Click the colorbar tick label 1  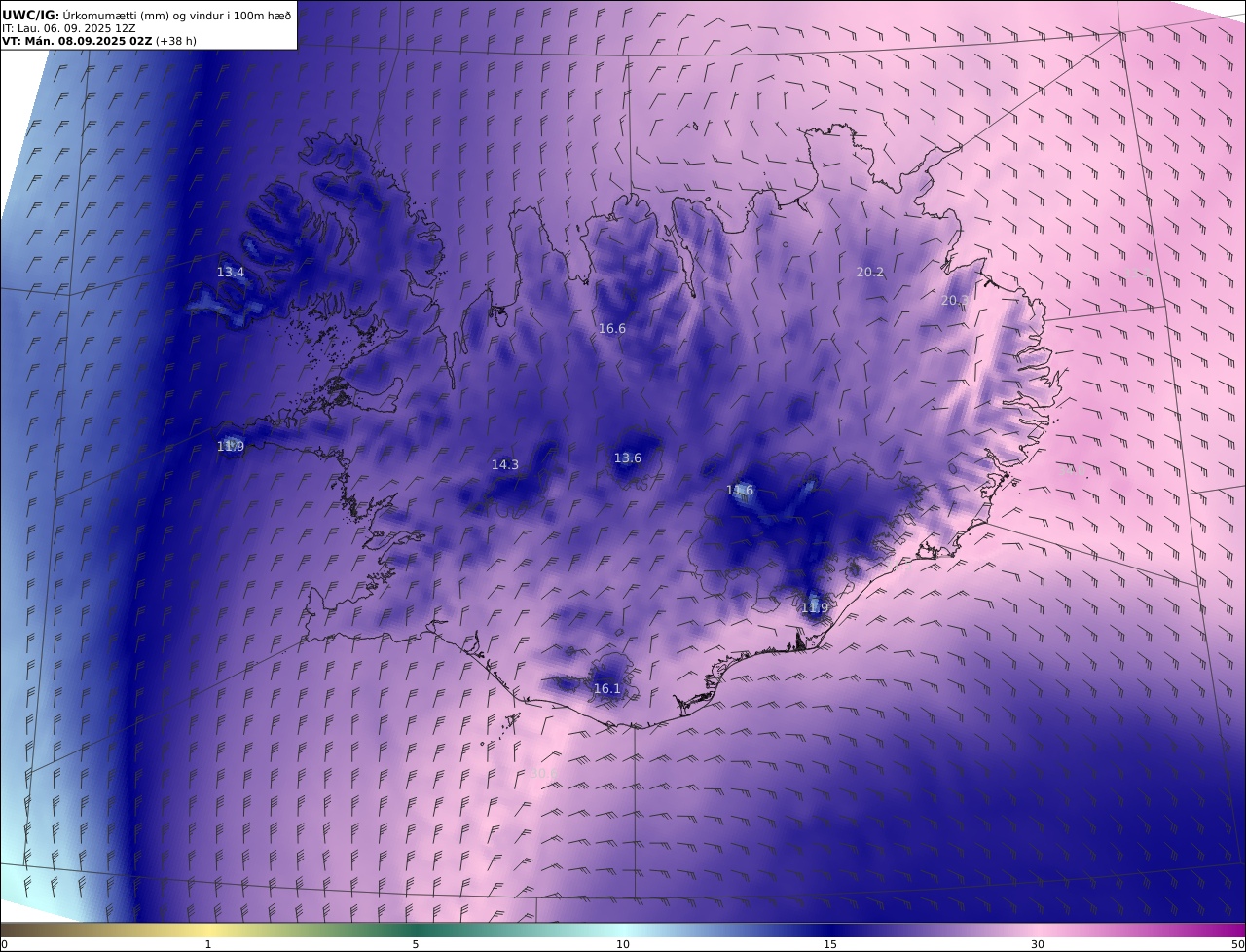click(208, 944)
